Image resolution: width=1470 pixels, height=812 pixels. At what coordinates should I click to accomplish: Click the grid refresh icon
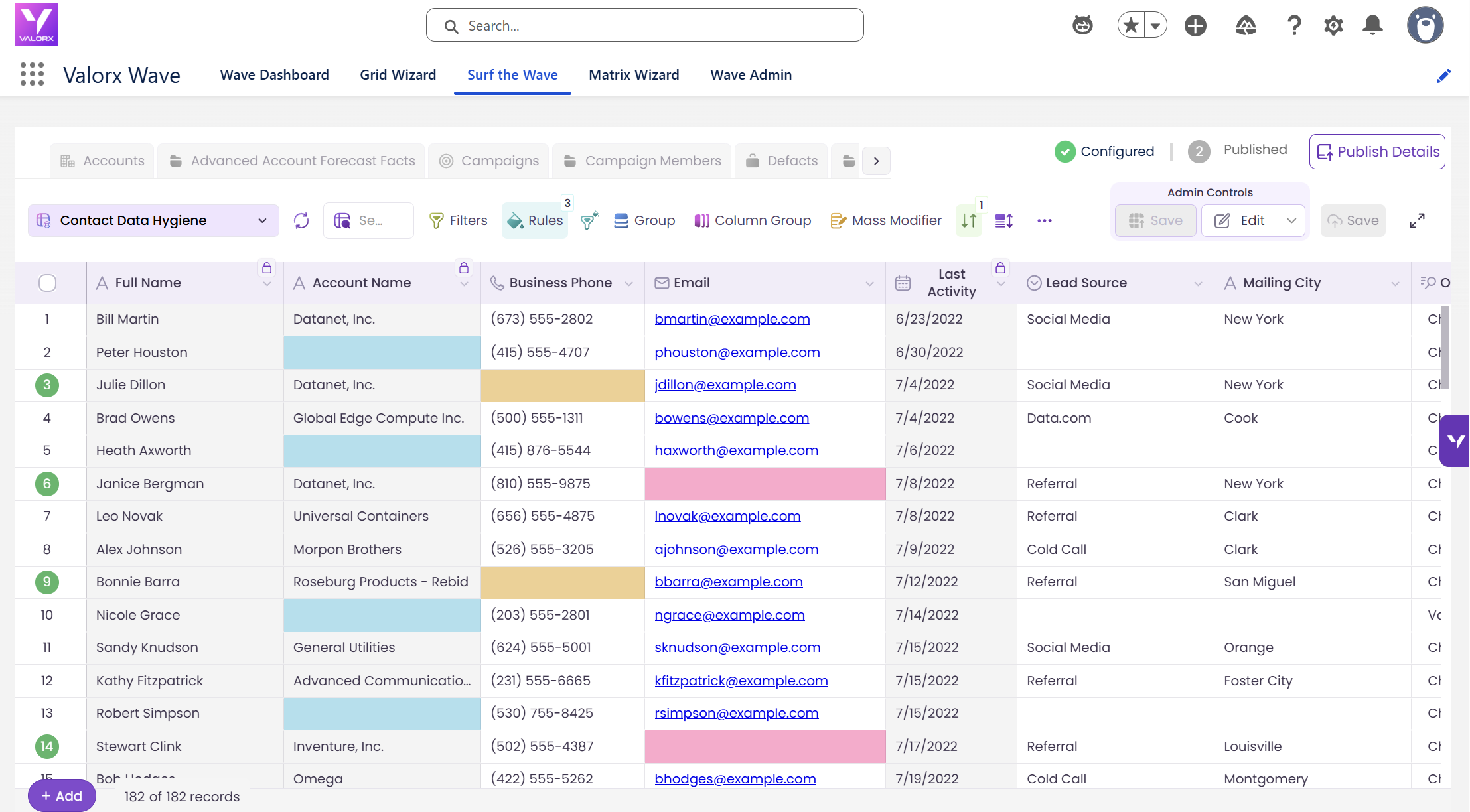click(x=301, y=220)
